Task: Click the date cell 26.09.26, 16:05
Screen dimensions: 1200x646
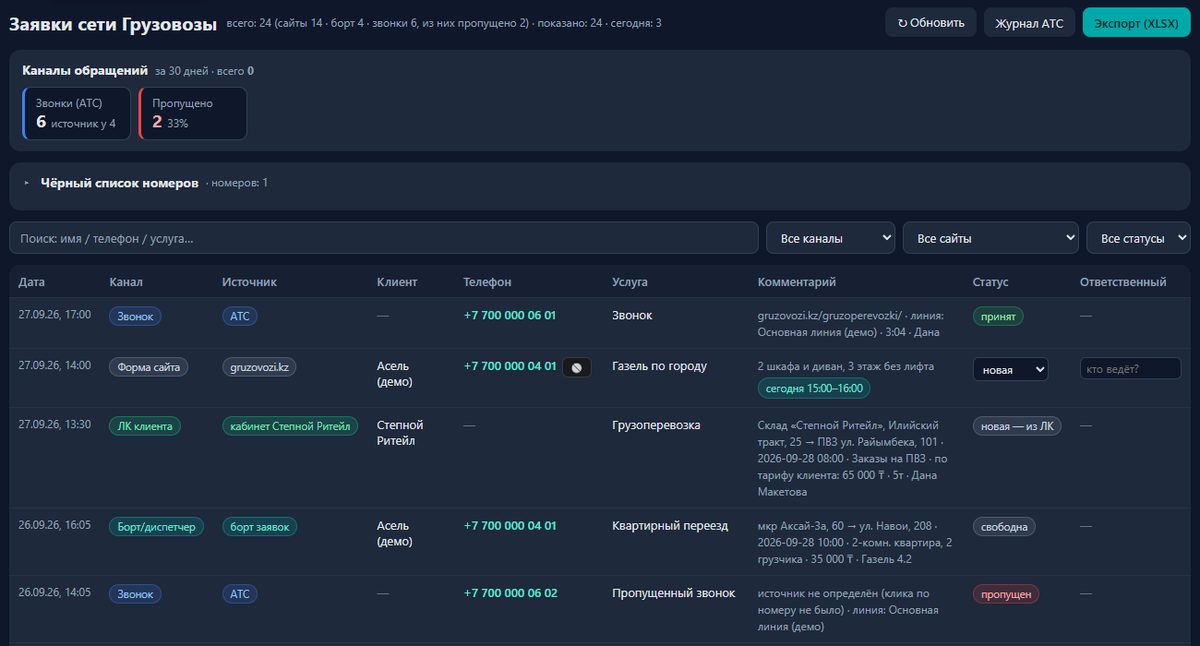Action: tap(54, 526)
